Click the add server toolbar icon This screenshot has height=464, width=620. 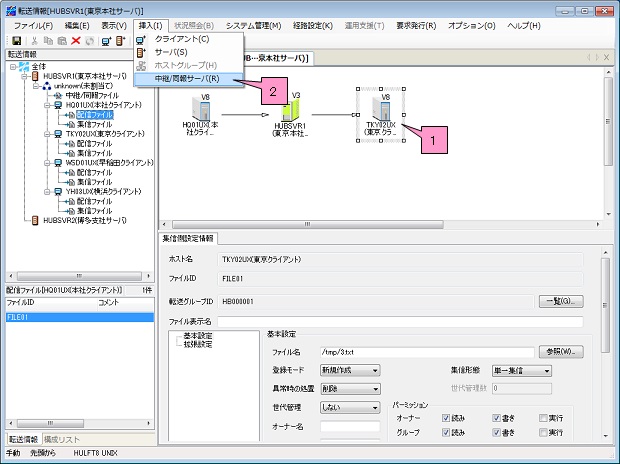121,40
